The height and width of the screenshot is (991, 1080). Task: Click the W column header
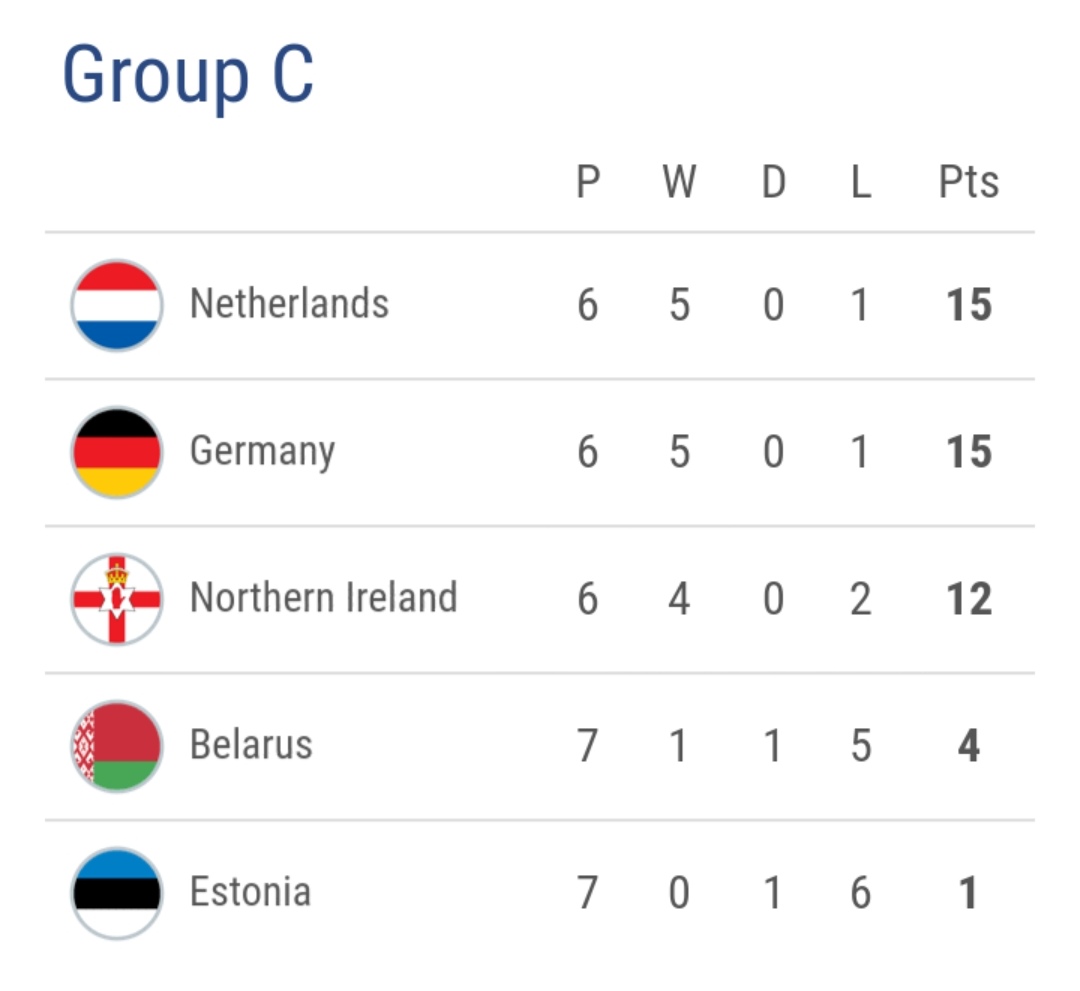(x=679, y=183)
